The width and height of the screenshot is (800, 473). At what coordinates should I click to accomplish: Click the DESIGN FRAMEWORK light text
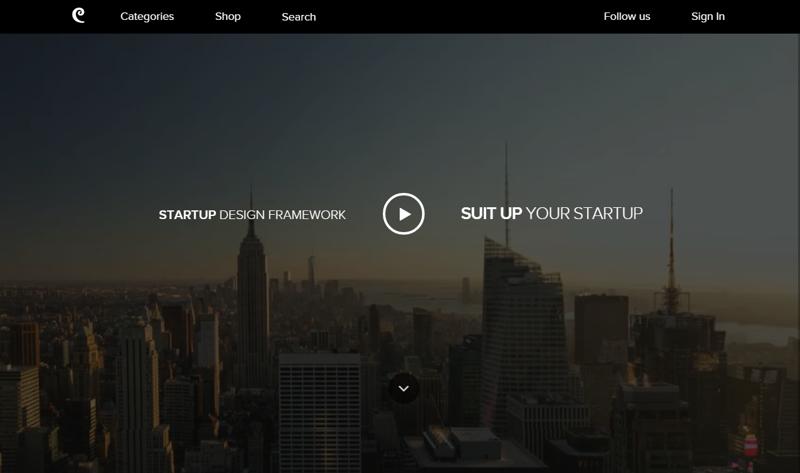pos(282,215)
